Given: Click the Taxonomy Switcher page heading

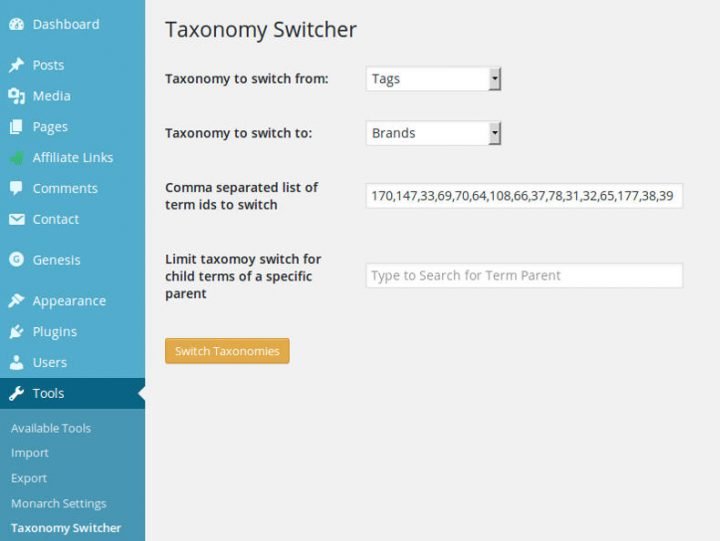Looking at the screenshot, I should coord(261,30).
